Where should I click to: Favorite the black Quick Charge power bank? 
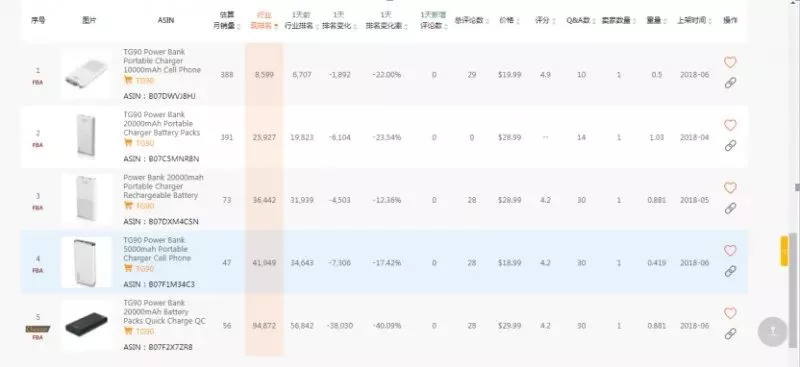[730, 313]
